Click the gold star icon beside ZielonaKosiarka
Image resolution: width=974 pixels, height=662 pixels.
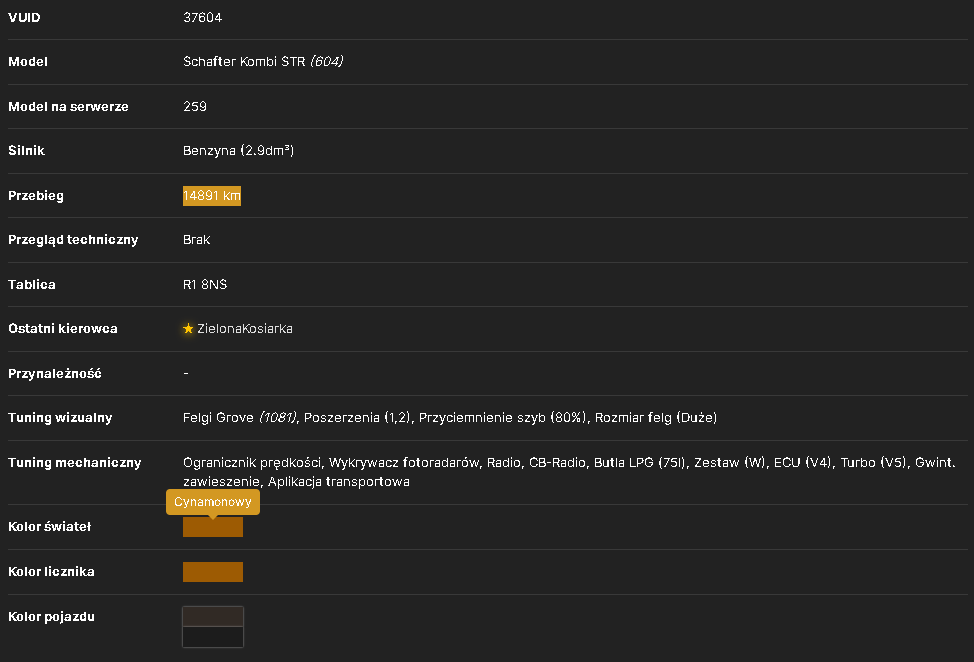[x=188, y=329]
